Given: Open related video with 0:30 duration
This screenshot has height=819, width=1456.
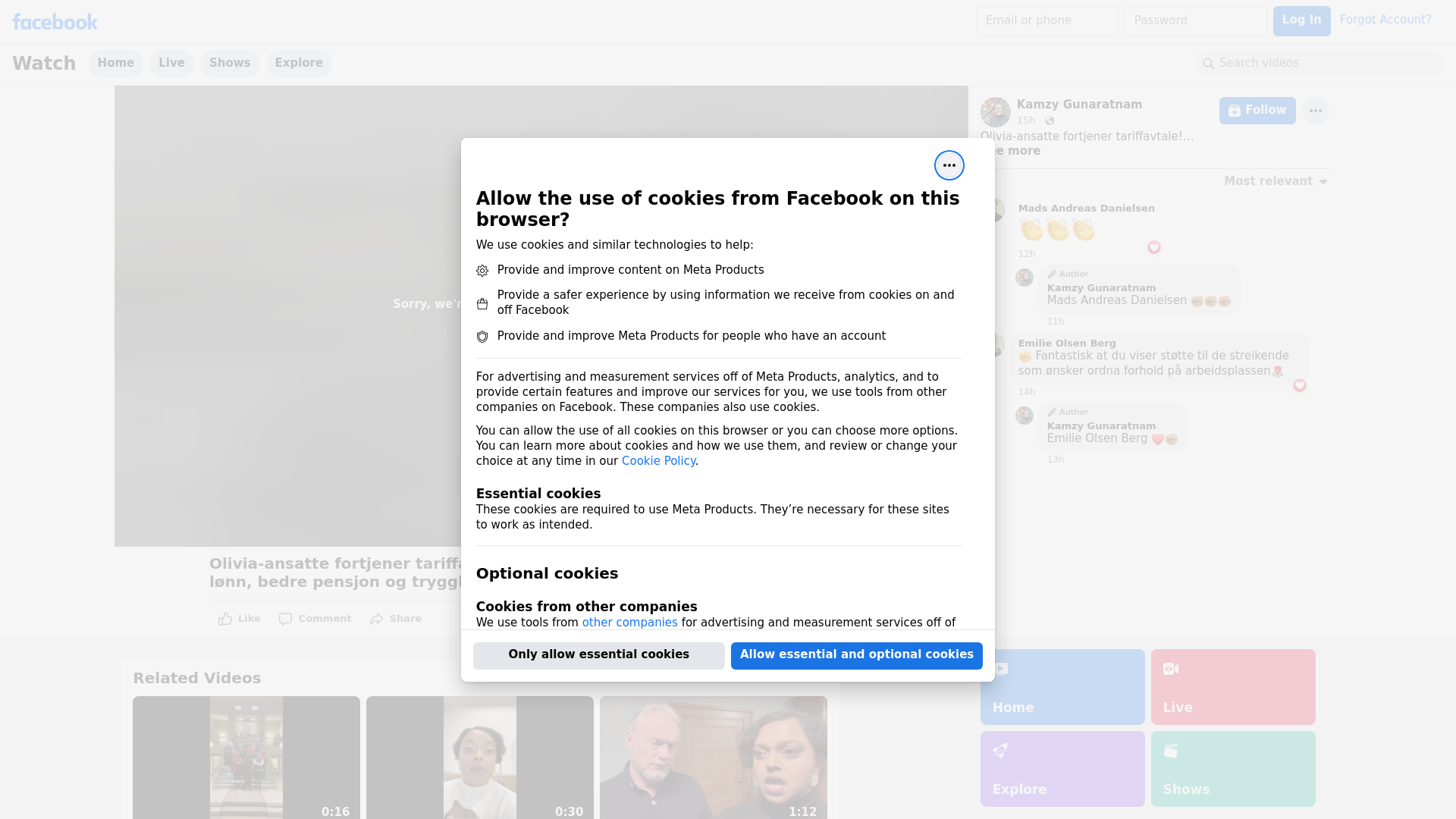Looking at the screenshot, I should tap(480, 758).
